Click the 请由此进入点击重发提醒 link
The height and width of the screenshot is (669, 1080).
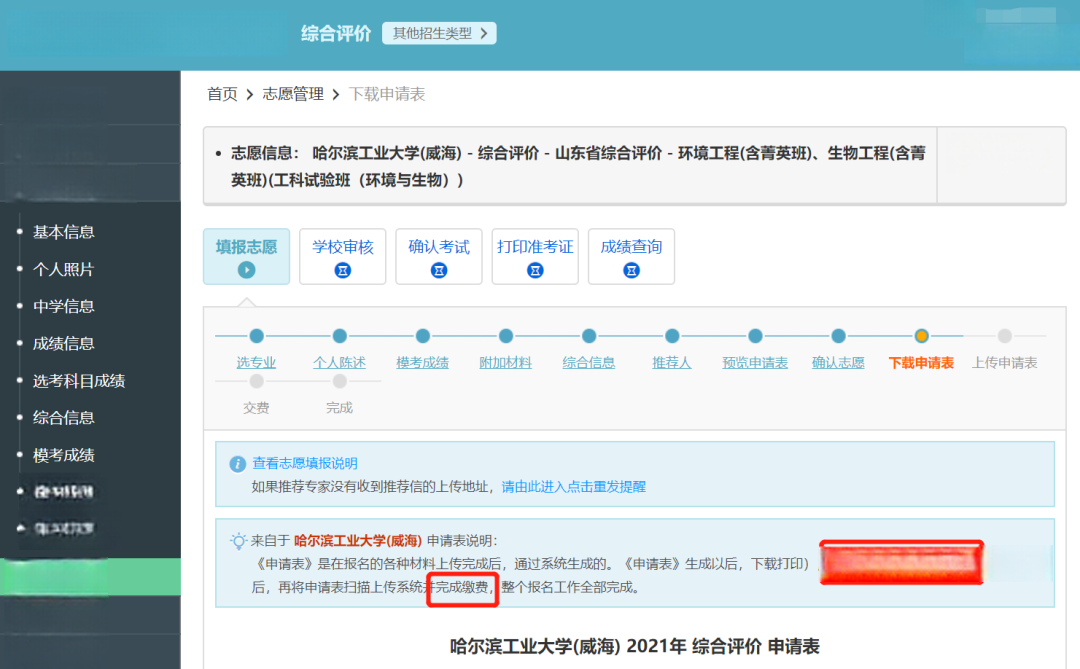pyautogui.click(x=574, y=487)
